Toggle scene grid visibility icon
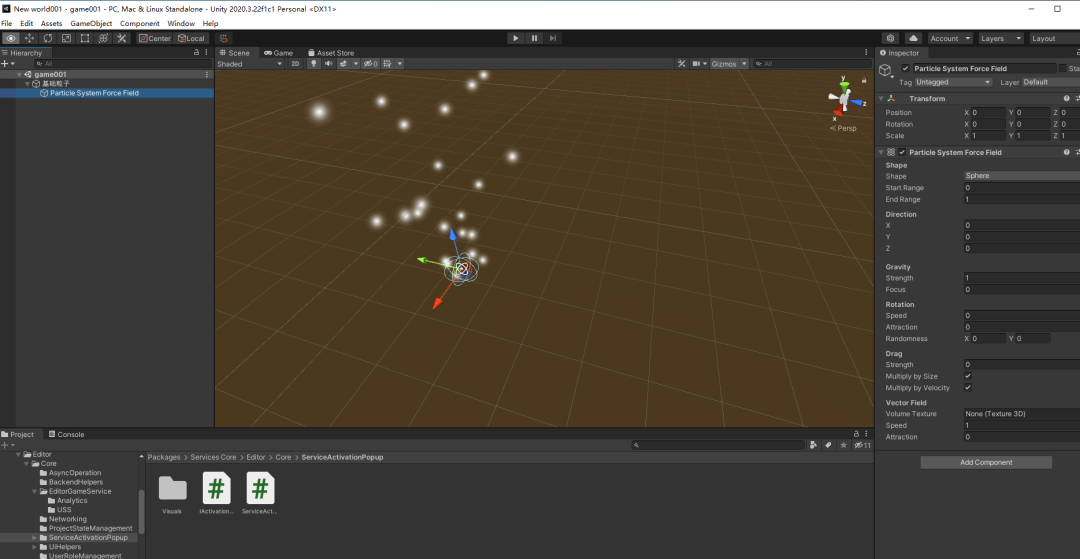 (x=388, y=63)
